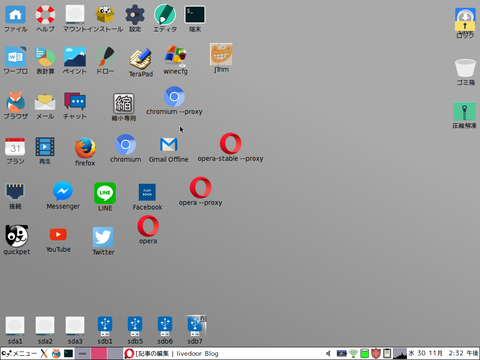The image size is (480, 360).
Task: Click the speaker volume tray icon
Action: 328,353
